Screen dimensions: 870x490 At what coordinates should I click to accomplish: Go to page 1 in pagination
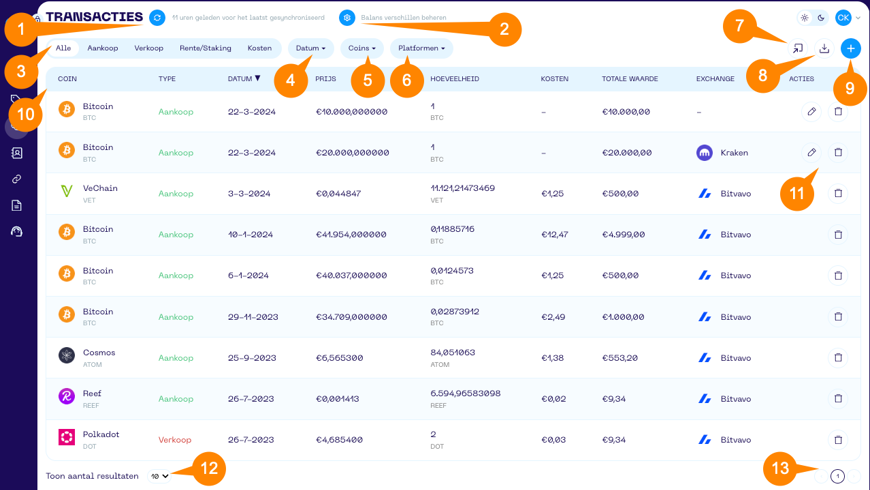coord(837,476)
